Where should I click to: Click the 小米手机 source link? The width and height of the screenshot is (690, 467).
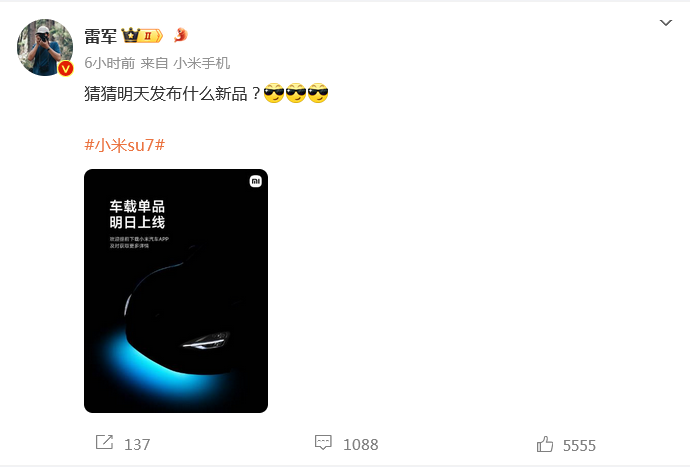pos(202,63)
